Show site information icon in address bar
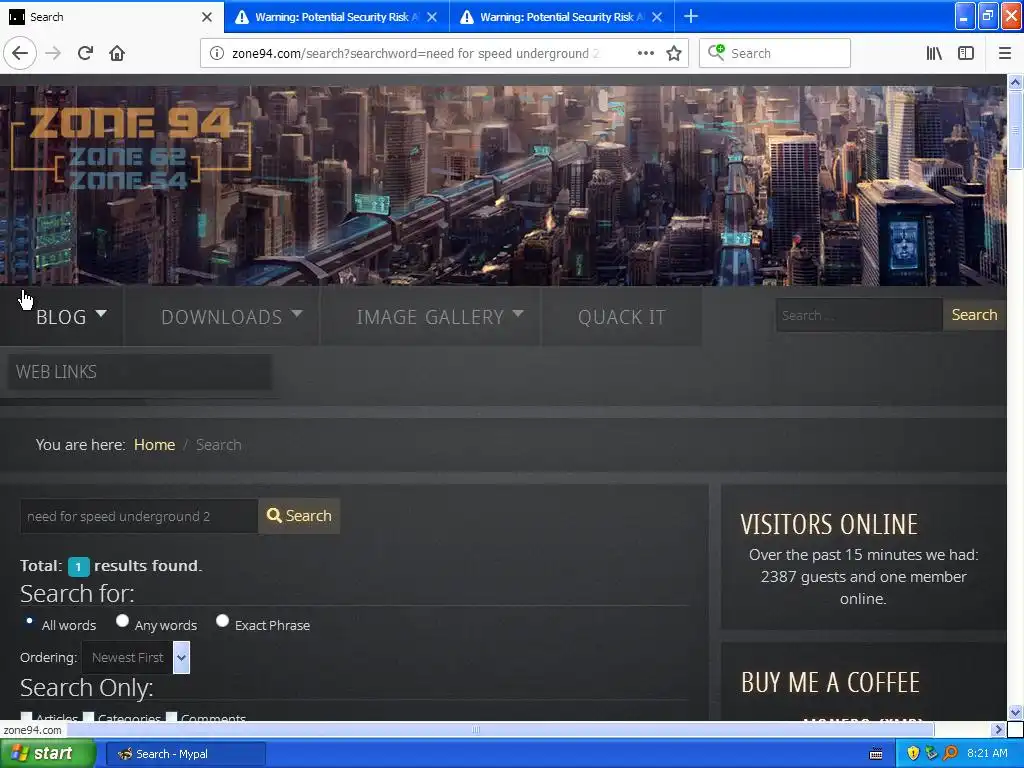This screenshot has width=1024, height=768. pos(216,53)
